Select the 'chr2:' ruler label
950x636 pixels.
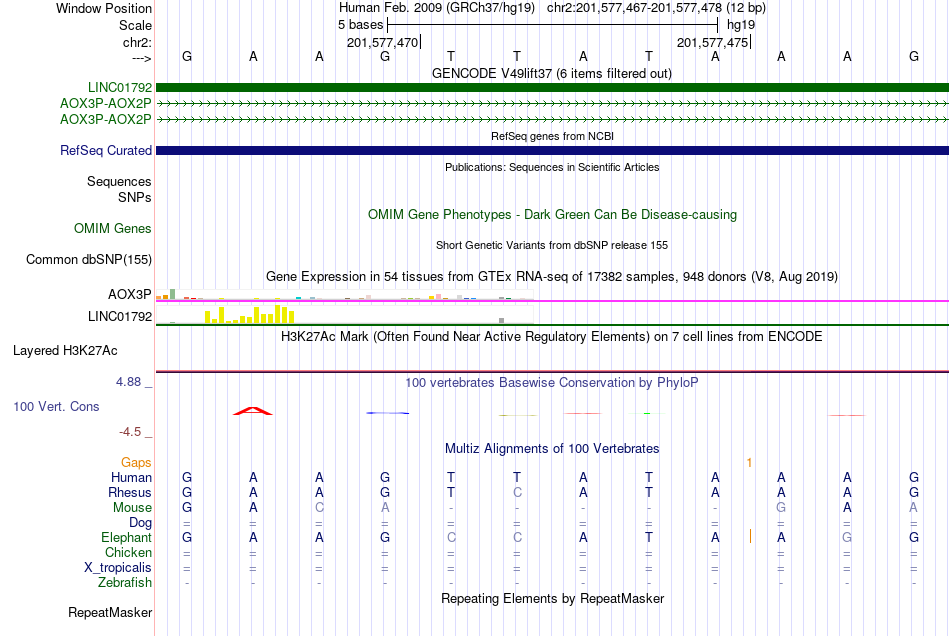pos(137,42)
